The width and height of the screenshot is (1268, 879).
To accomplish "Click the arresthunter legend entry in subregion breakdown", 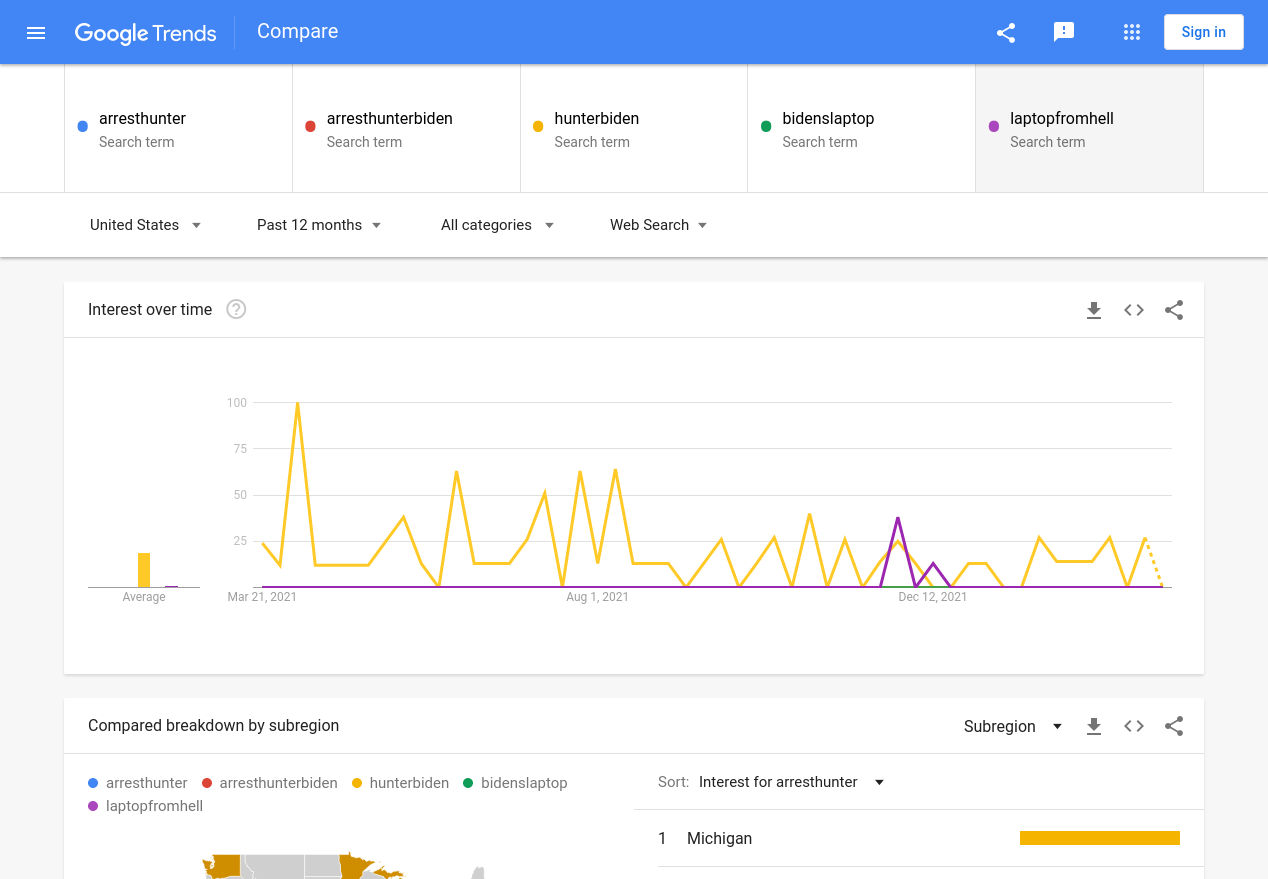I will 138,783.
